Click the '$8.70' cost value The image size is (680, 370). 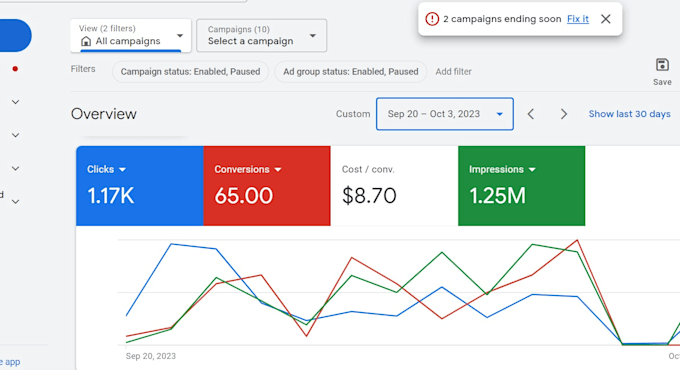coord(369,196)
